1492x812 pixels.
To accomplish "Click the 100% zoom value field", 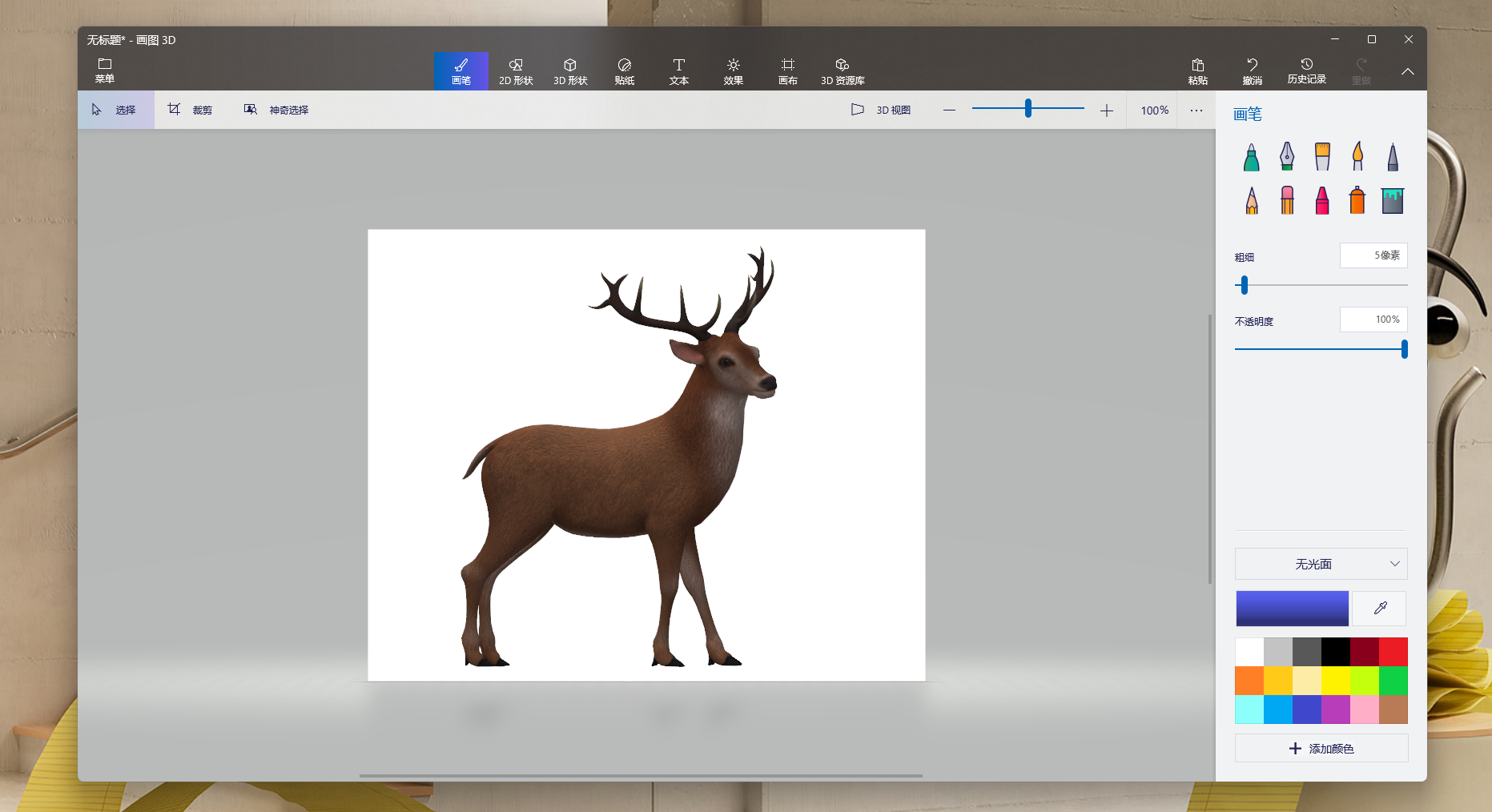I will 1154,111.
